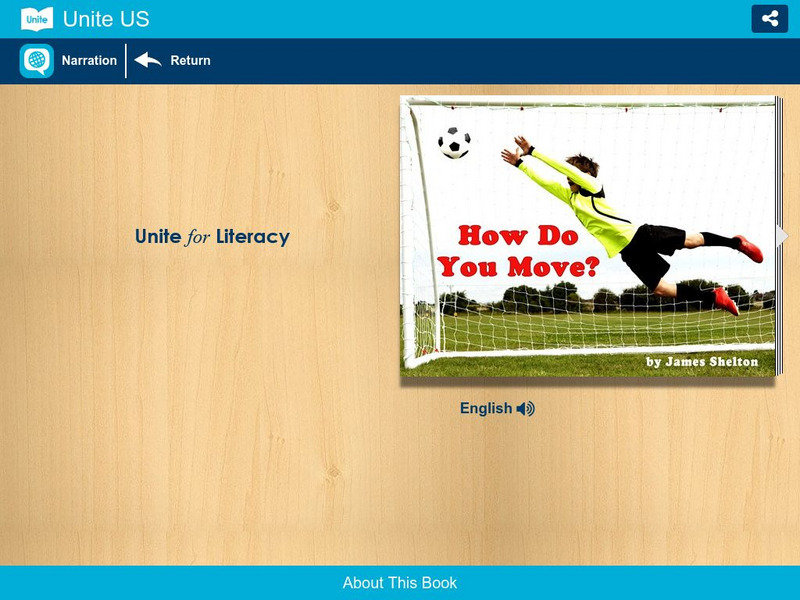Click the Narration globe speech-bubble icon
Image resolution: width=800 pixels, height=600 pixels.
[x=37, y=61]
